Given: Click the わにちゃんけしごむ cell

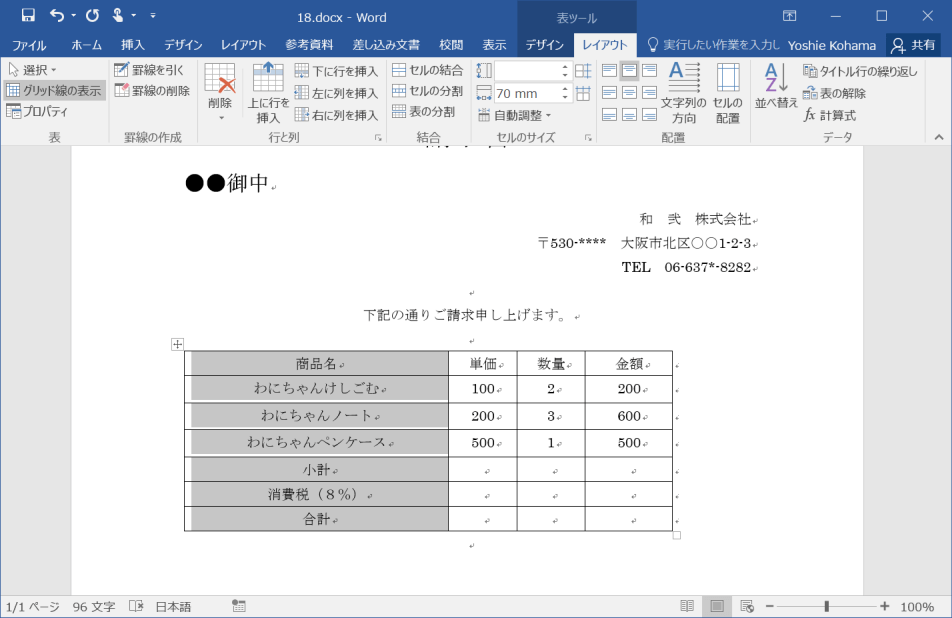Looking at the screenshot, I should [317, 389].
